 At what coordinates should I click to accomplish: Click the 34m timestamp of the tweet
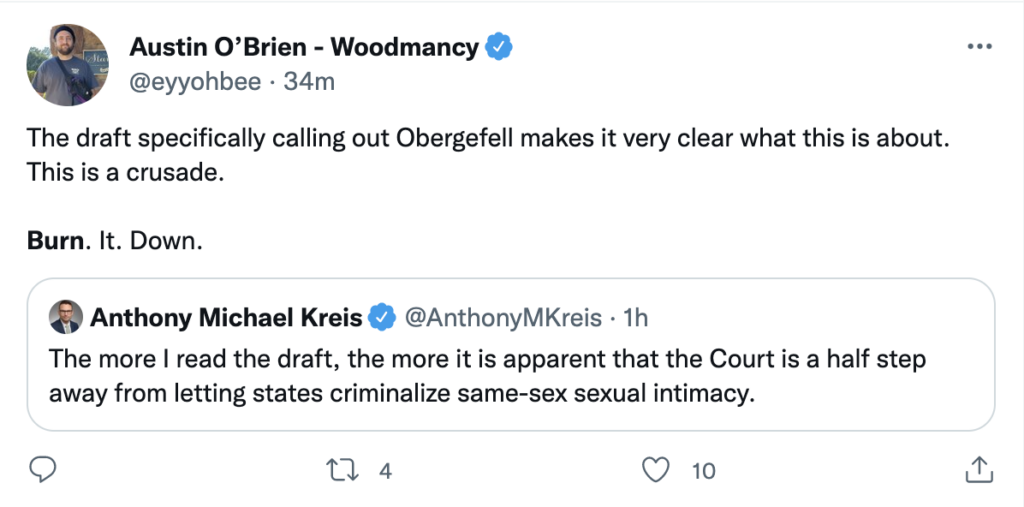309,82
